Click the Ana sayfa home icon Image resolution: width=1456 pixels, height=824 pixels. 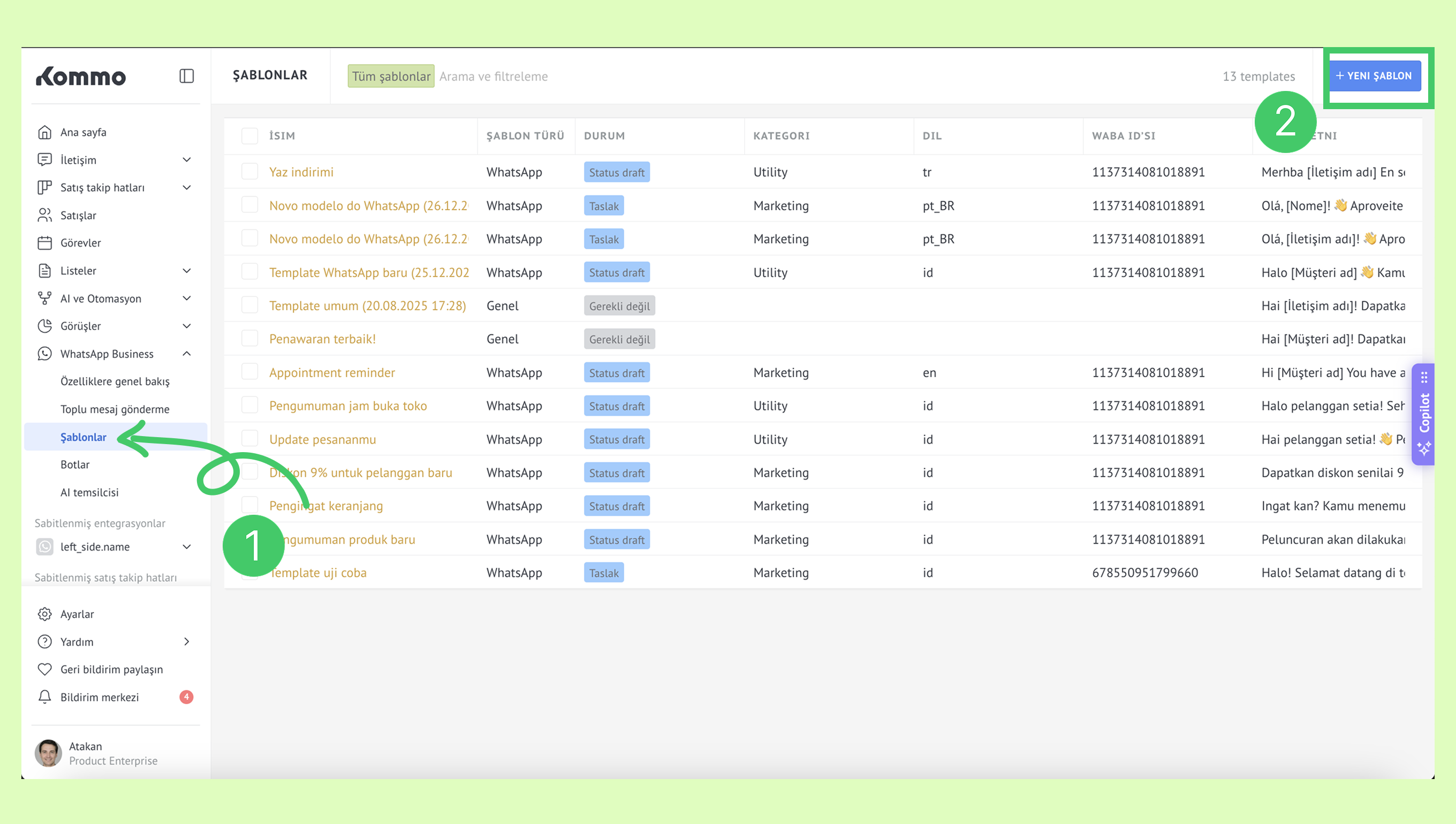[x=45, y=132]
